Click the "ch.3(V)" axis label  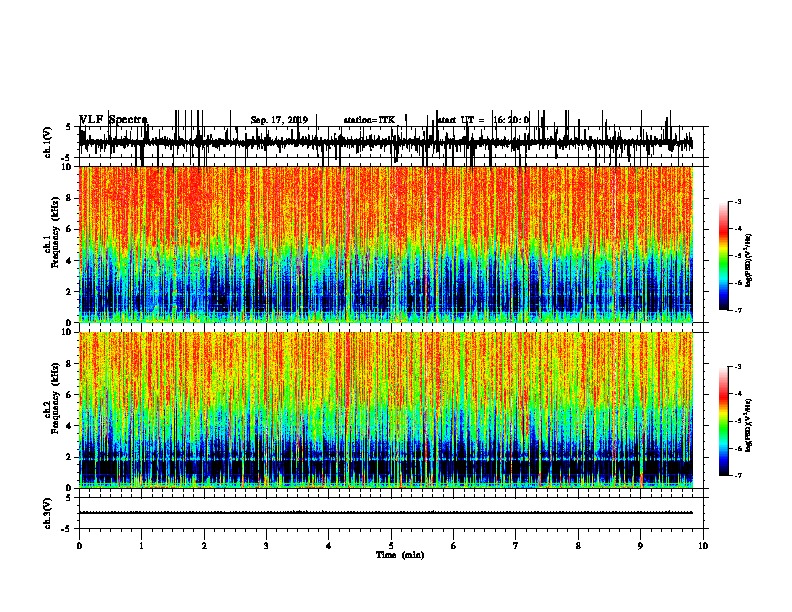pyautogui.click(x=48, y=513)
